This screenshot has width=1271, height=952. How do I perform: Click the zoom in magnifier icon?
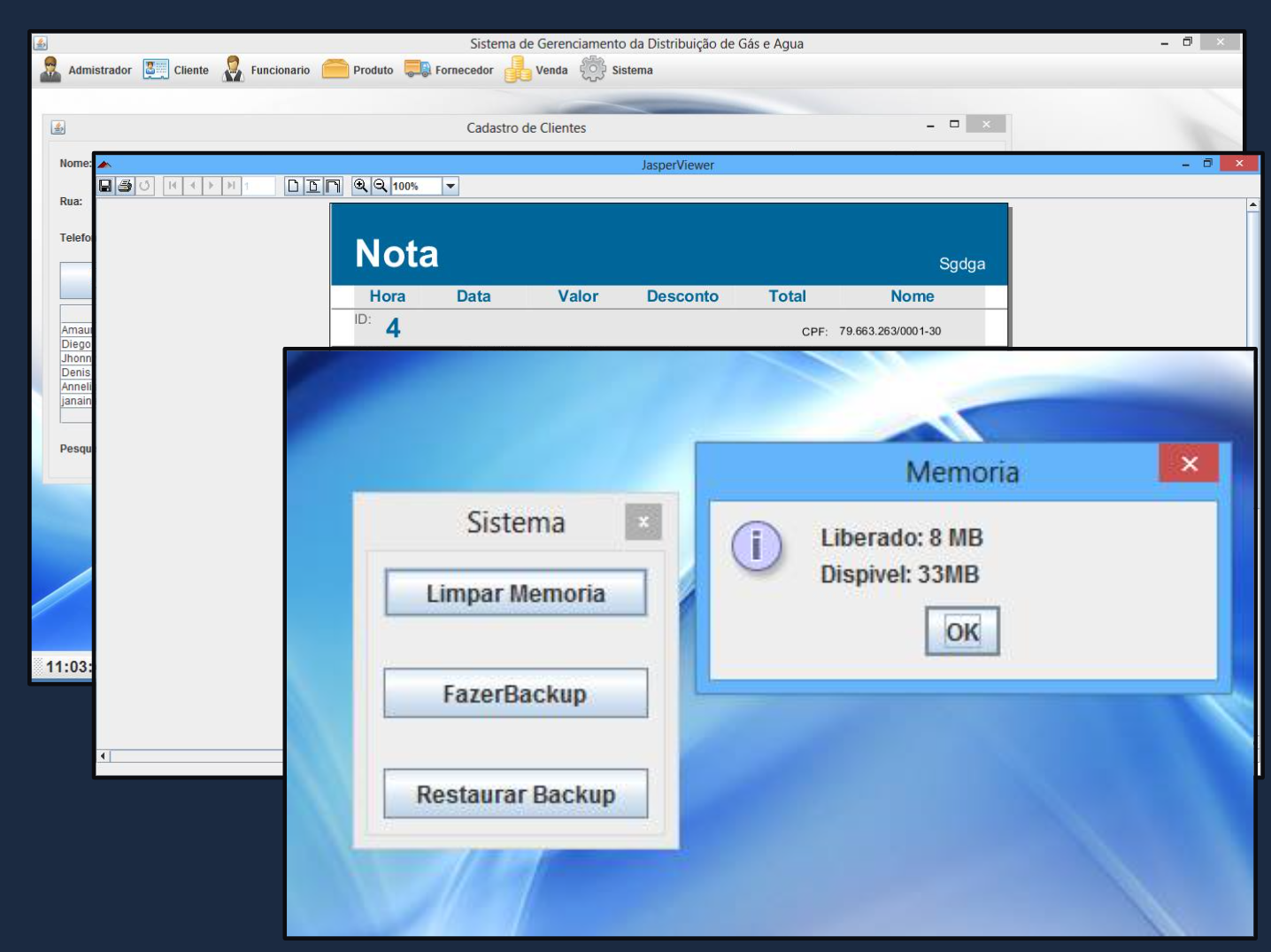(x=360, y=186)
